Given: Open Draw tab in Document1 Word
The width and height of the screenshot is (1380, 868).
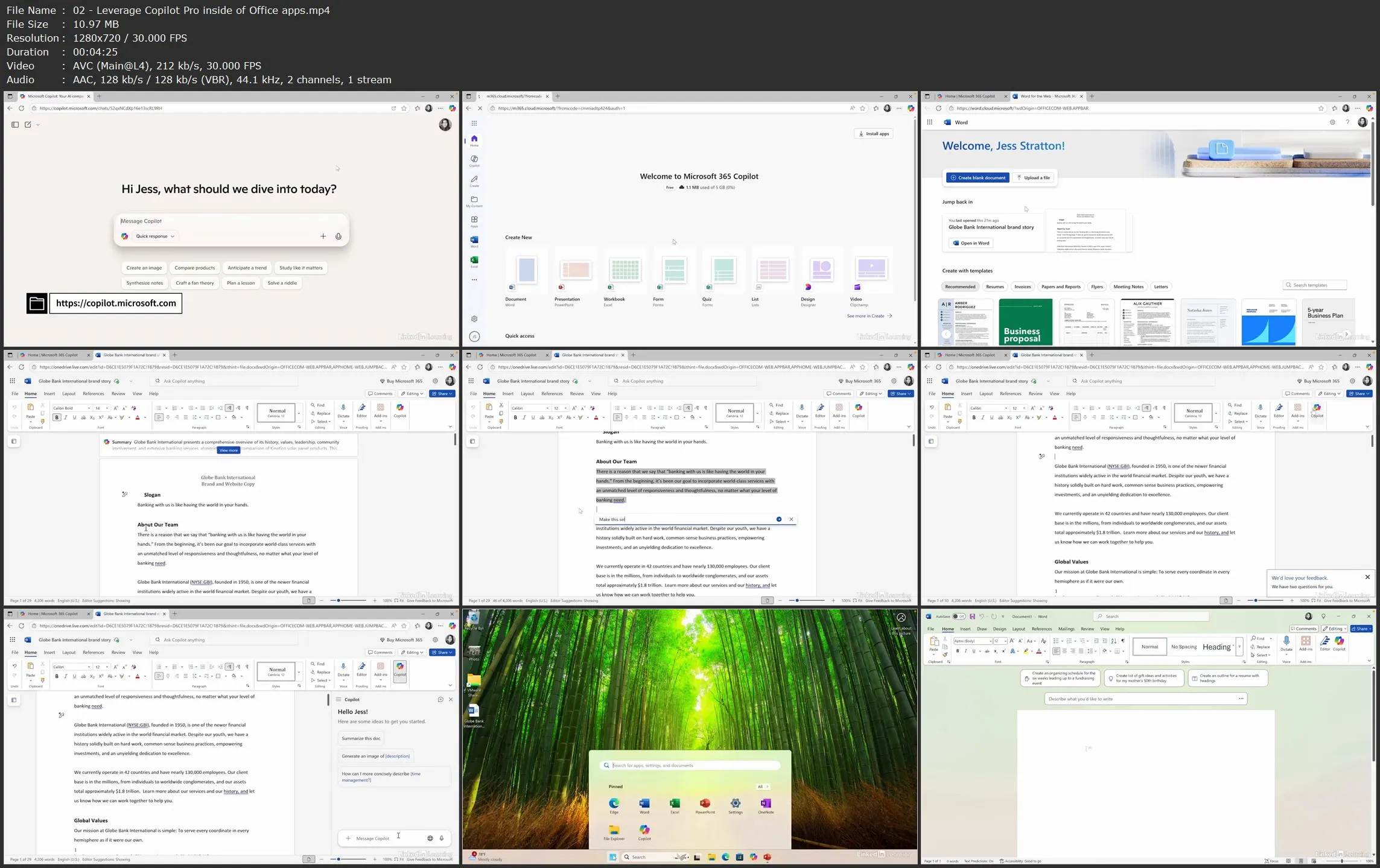Looking at the screenshot, I should [x=982, y=629].
